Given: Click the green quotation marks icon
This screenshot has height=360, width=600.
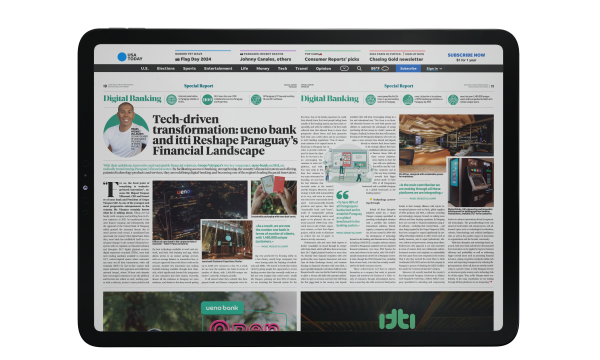Looking at the screenshot, I should tap(342, 195).
